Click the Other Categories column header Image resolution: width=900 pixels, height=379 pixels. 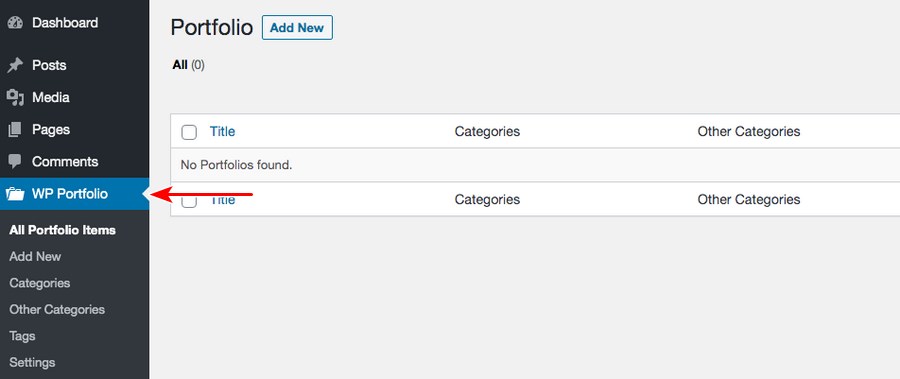748,132
